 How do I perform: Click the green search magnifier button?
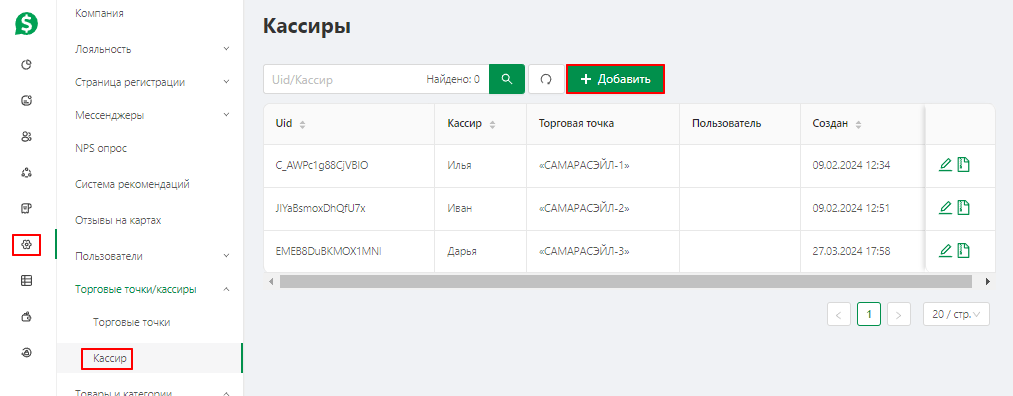coord(507,79)
